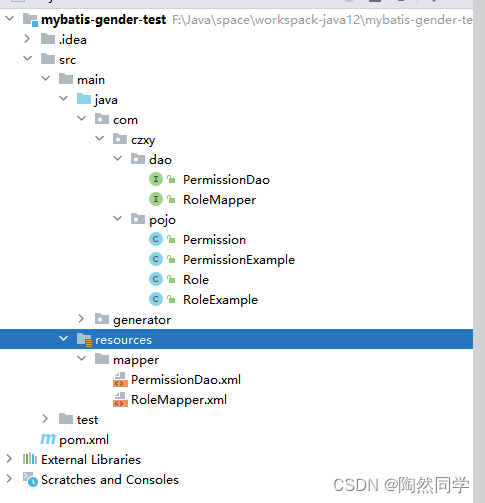Image resolution: width=485 pixels, height=503 pixels.
Task: Click the Maven icon beside pom.xml
Action: pos(48,439)
